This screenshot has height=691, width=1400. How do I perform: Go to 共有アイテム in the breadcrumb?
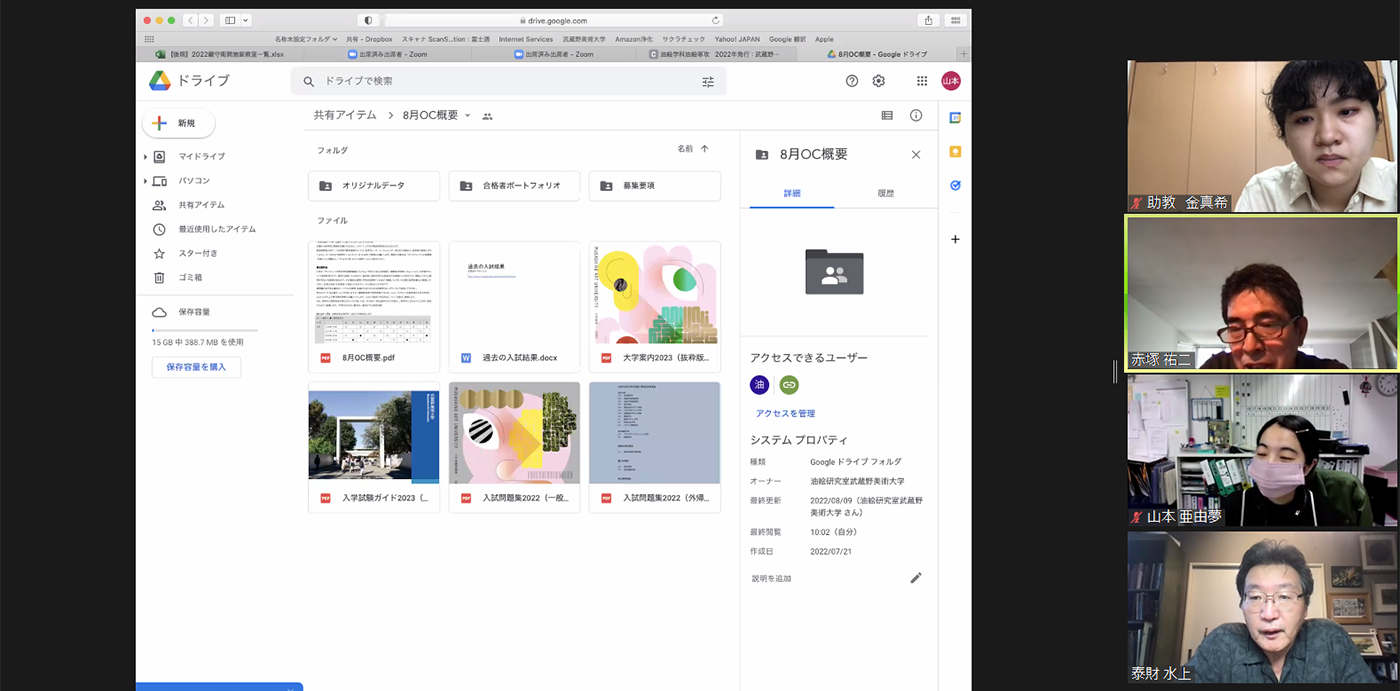[345, 116]
